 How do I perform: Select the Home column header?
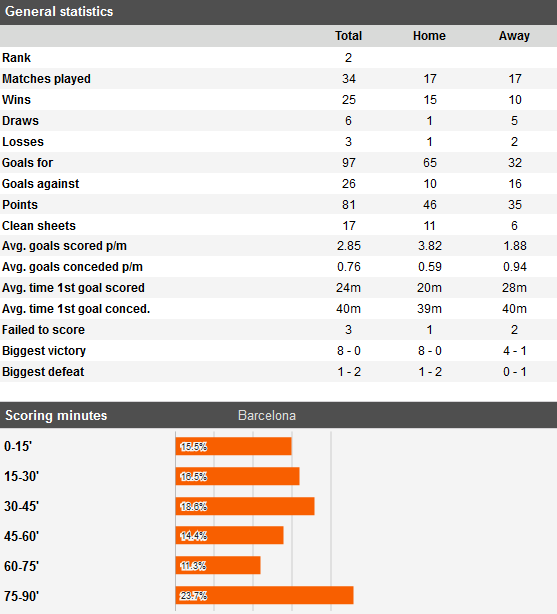pos(429,36)
